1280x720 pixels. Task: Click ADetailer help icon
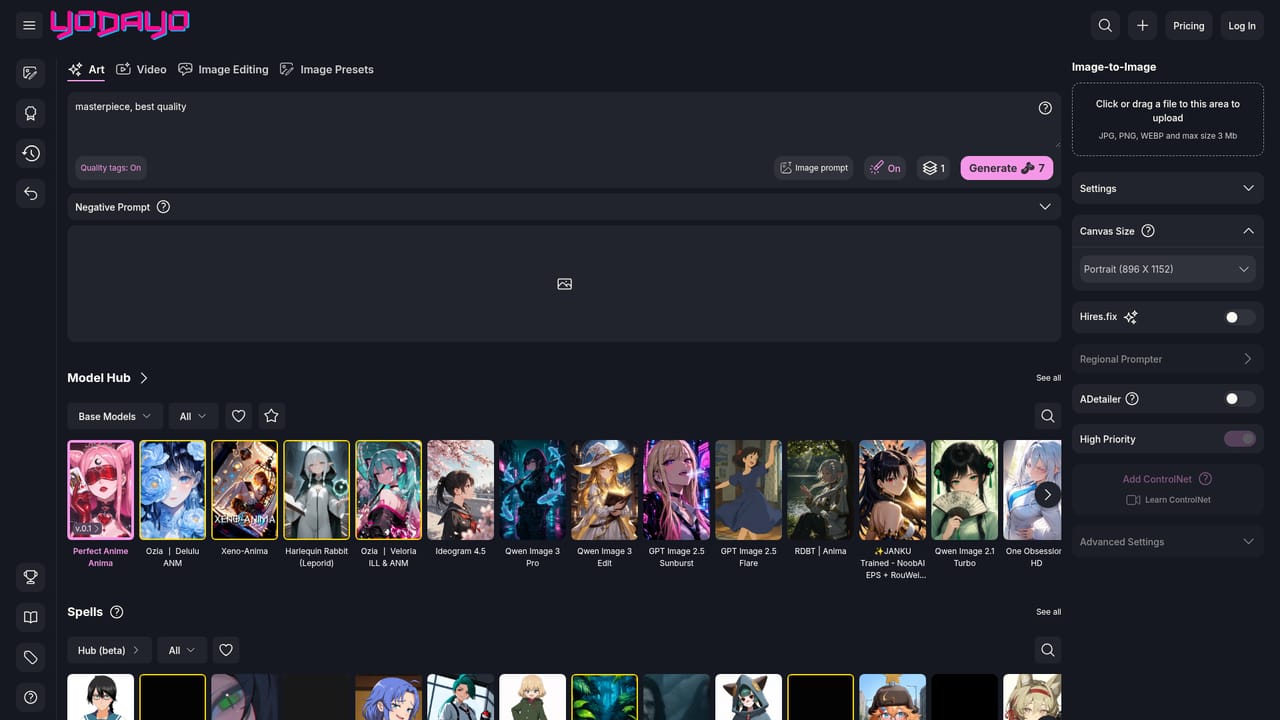pyautogui.click(x=1132, y=399)
